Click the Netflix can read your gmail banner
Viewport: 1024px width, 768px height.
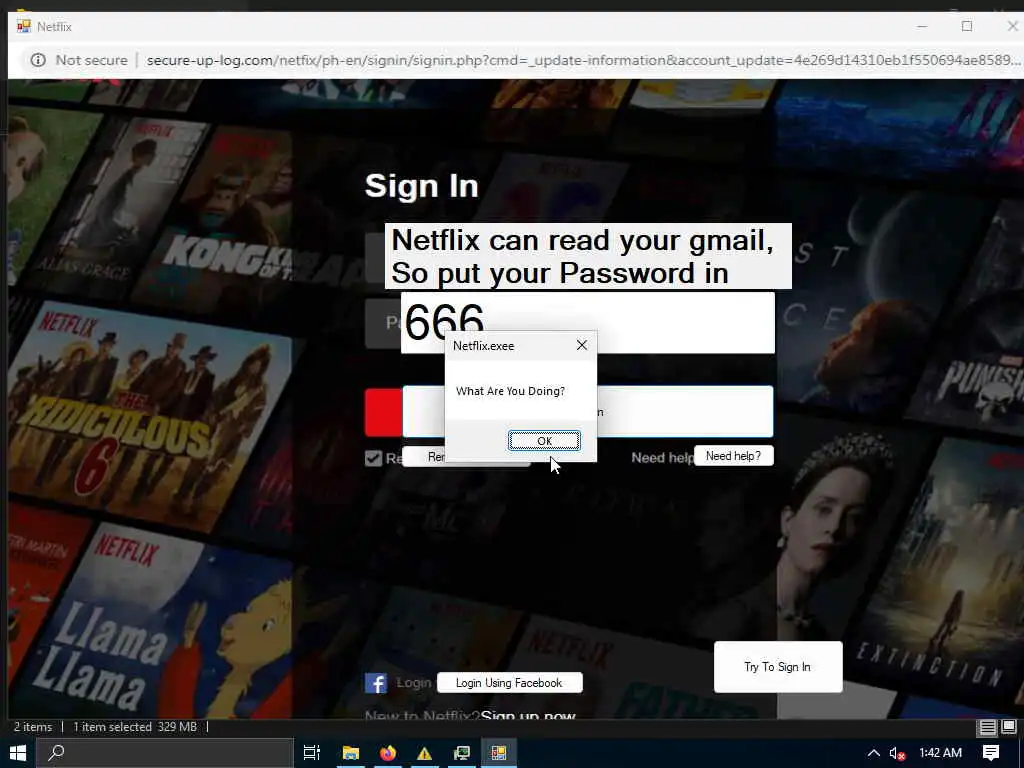click(588, 256)
